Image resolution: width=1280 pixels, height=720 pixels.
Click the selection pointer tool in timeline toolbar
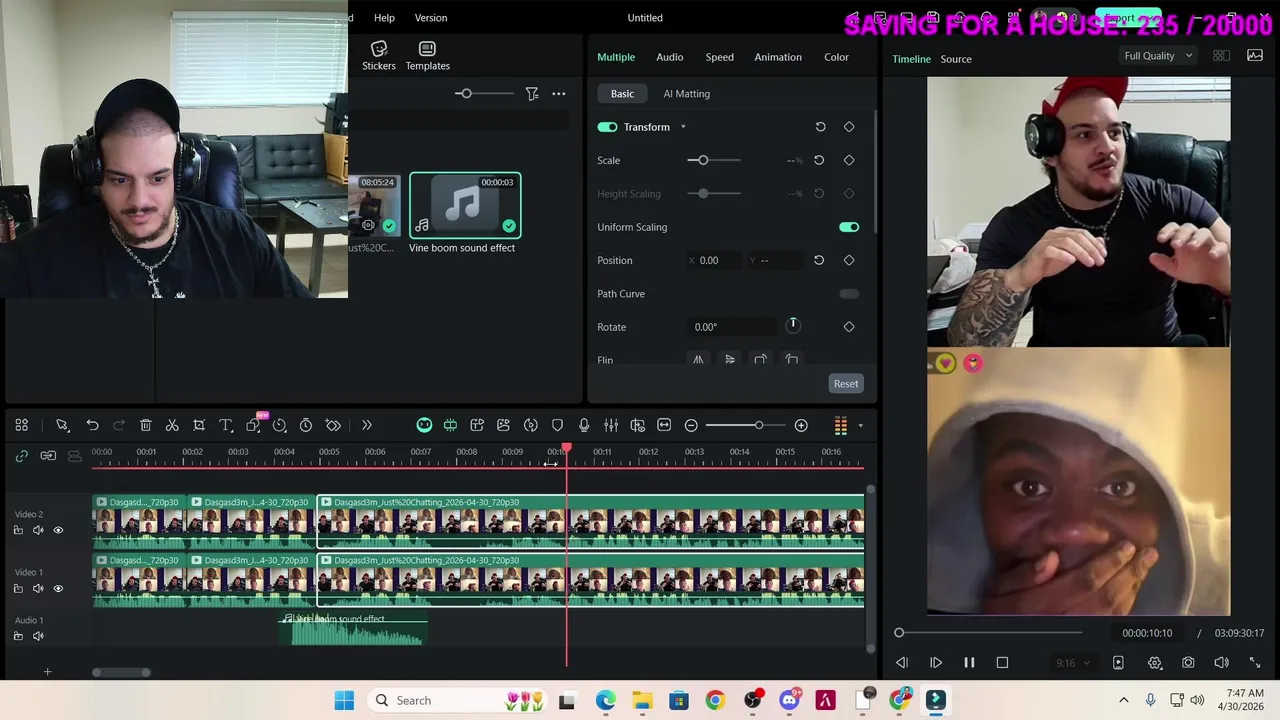pyautogui.click(x=62, y=426)
